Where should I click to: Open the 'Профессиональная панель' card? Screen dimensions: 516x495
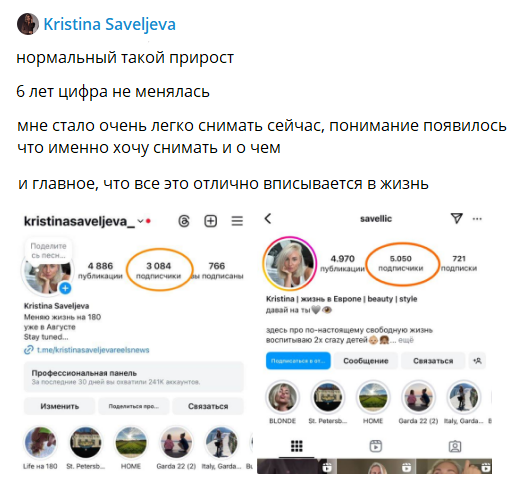tap(134, 377)
